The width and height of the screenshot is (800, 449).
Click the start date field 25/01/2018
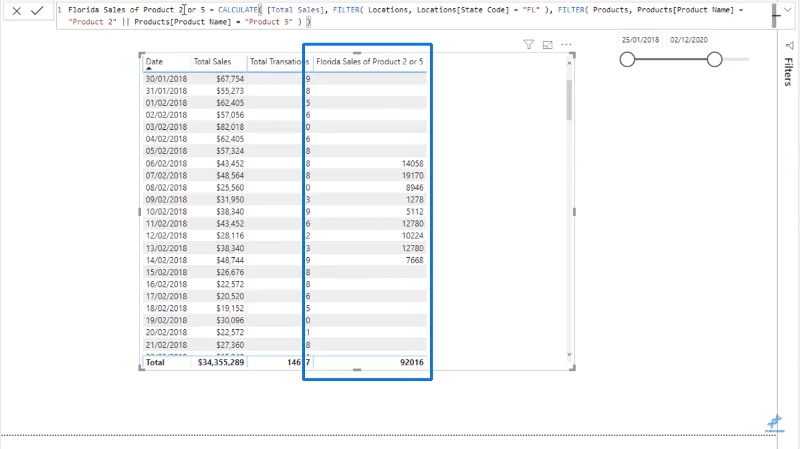click(x=640, y=40)
